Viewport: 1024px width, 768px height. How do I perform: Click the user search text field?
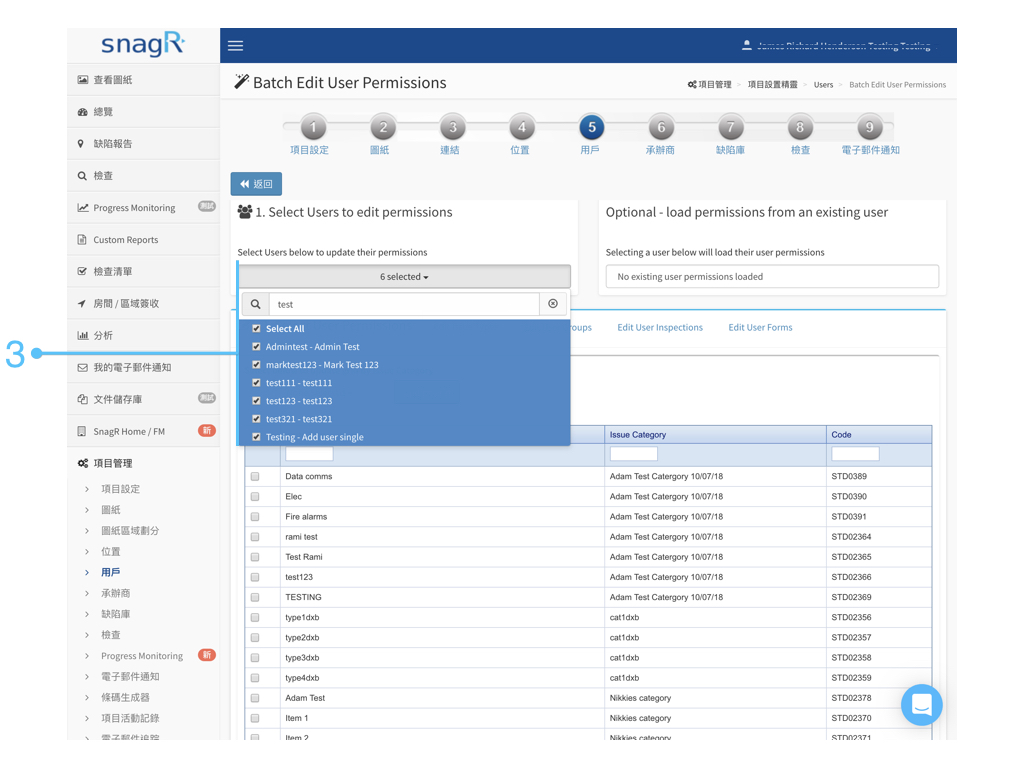pos(404,304)
